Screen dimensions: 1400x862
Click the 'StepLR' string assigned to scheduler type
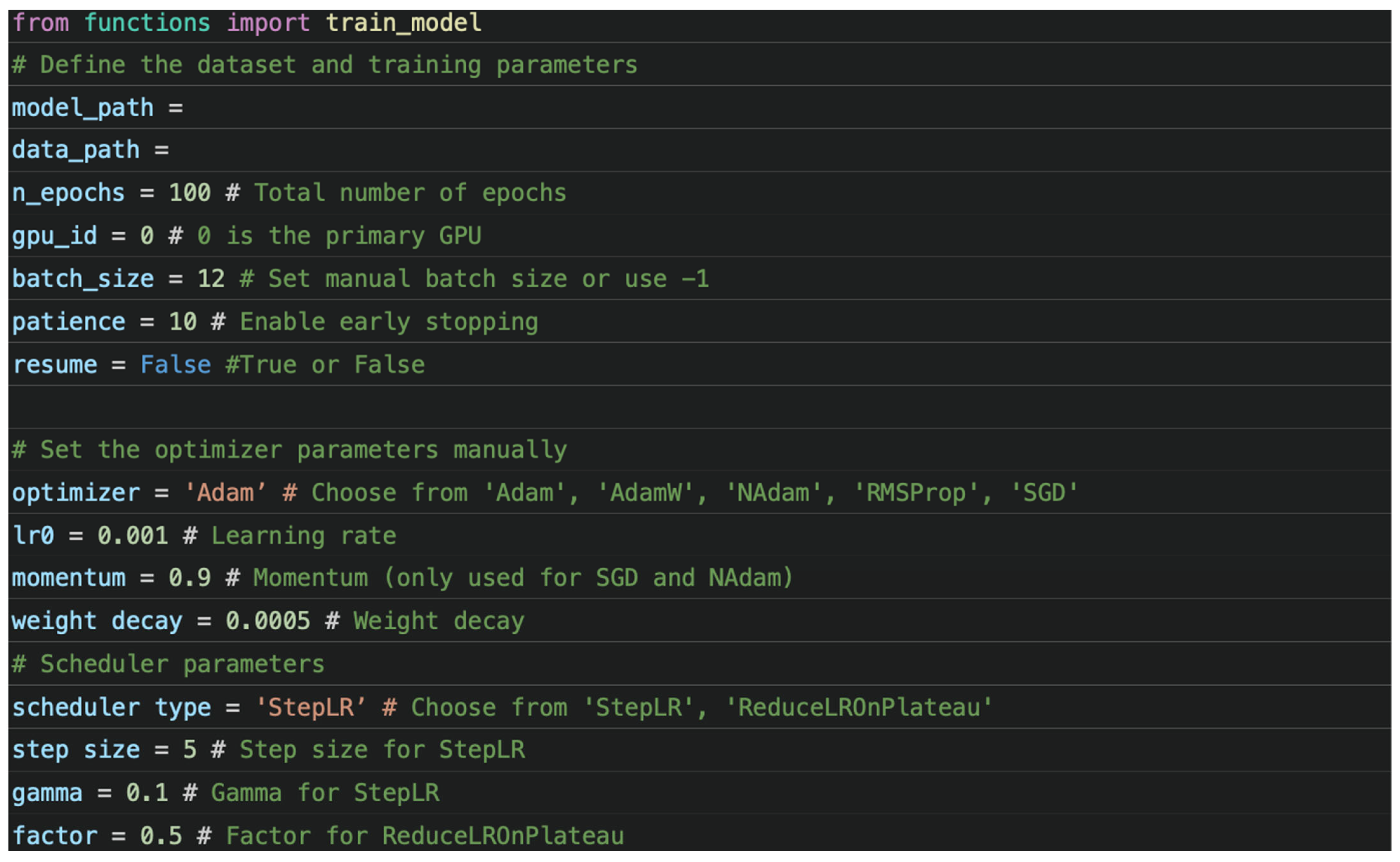310,708
